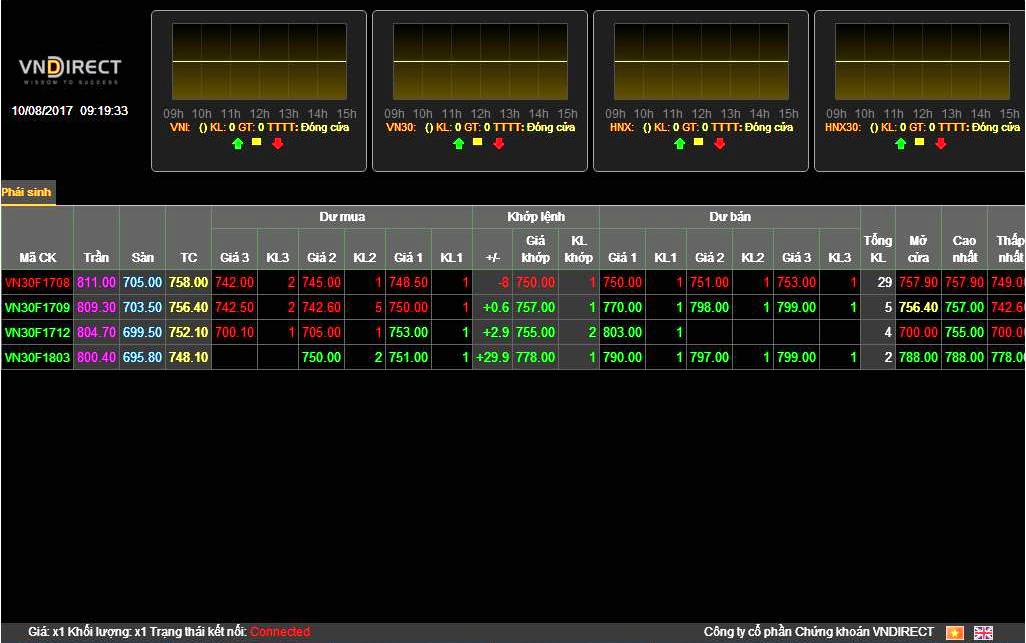Switch language to English UK flag icon

[x=983, y=633]
